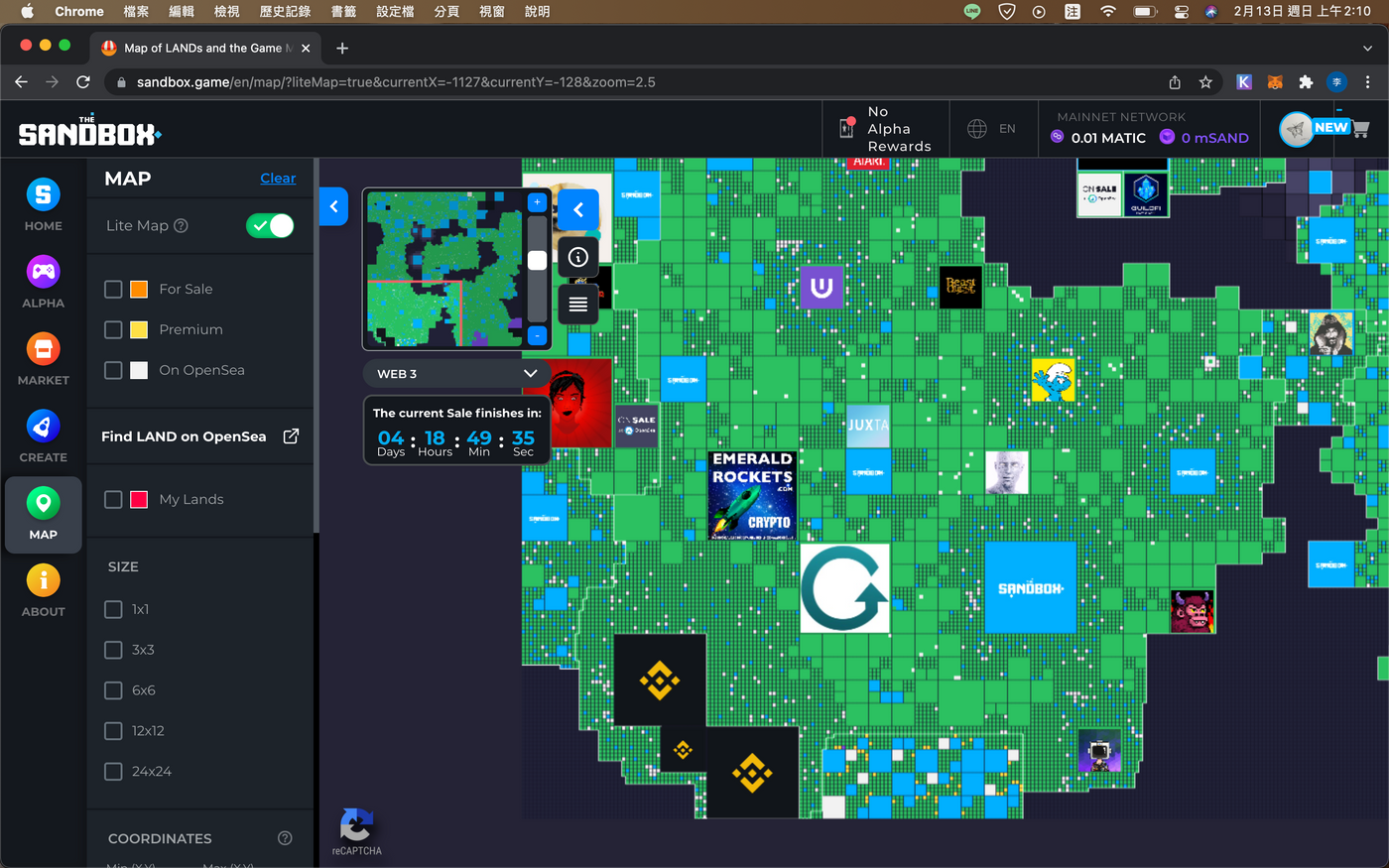Open the ALPHA game controller icon
Image resolution: width=1389 pixels, height=868 pixels.
[x=43, y=271]
